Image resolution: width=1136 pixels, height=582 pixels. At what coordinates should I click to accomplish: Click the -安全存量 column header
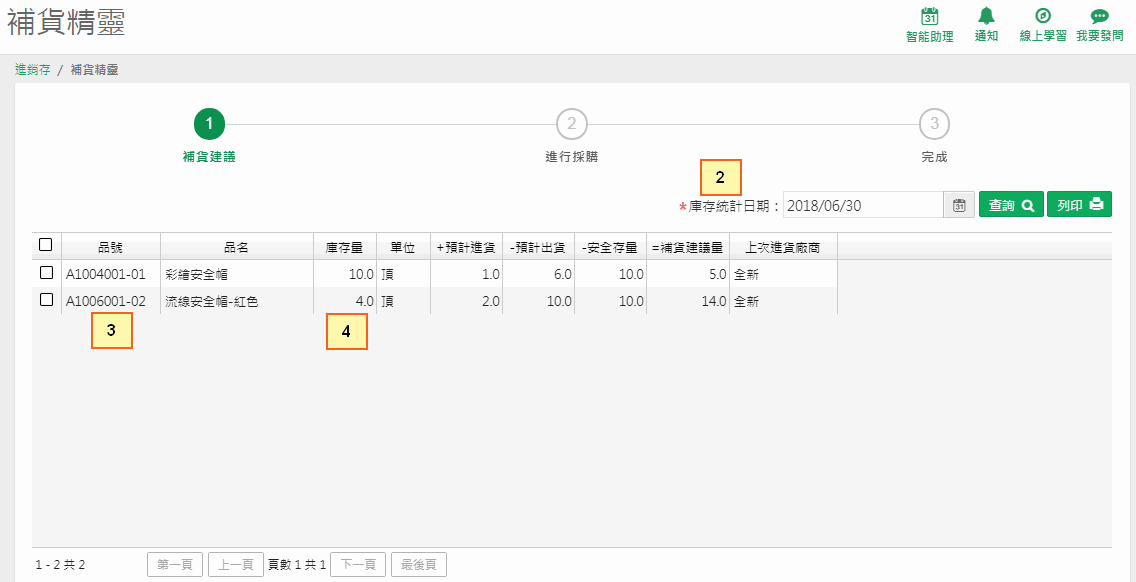point(611,246)
